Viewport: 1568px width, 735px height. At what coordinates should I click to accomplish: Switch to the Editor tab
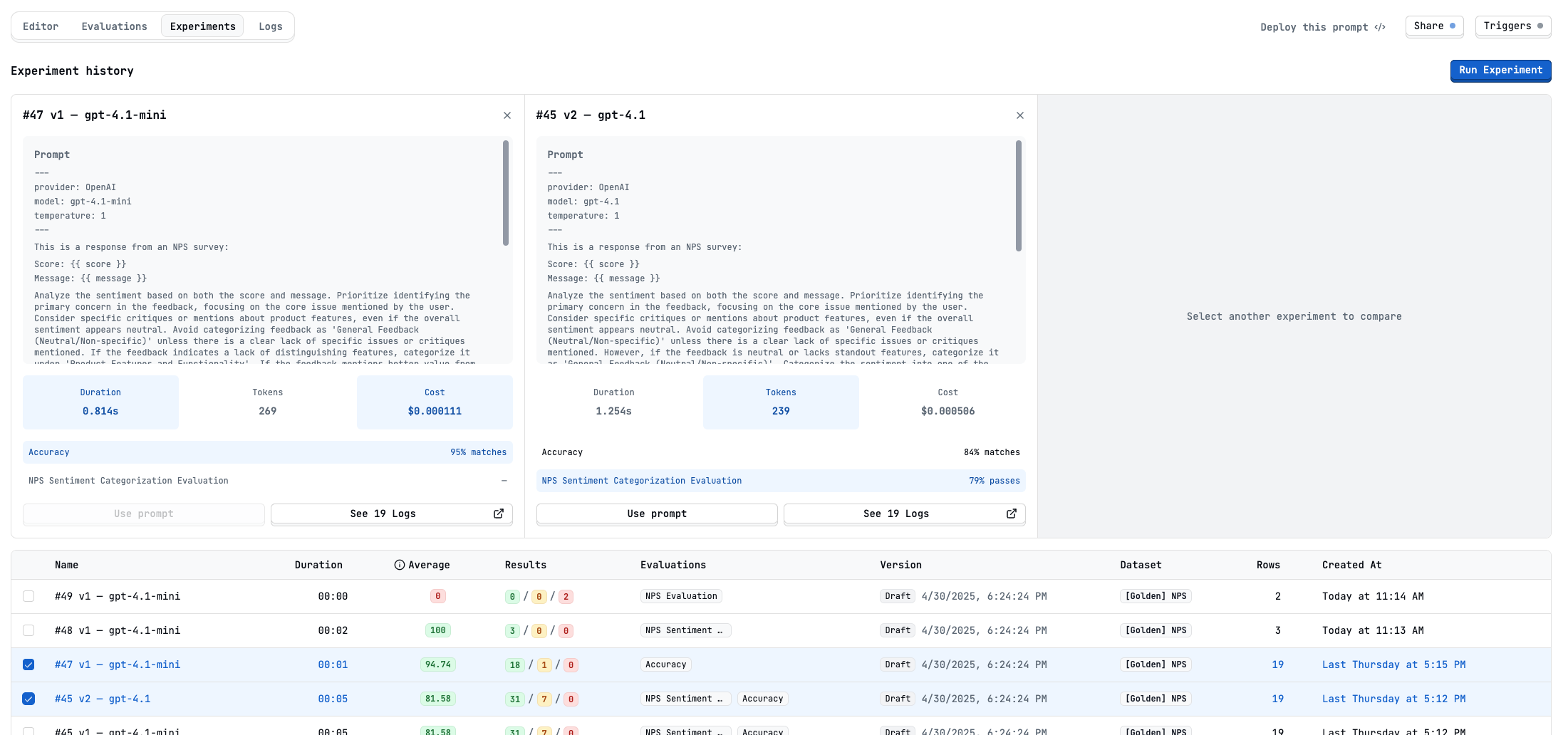point(41,26)
